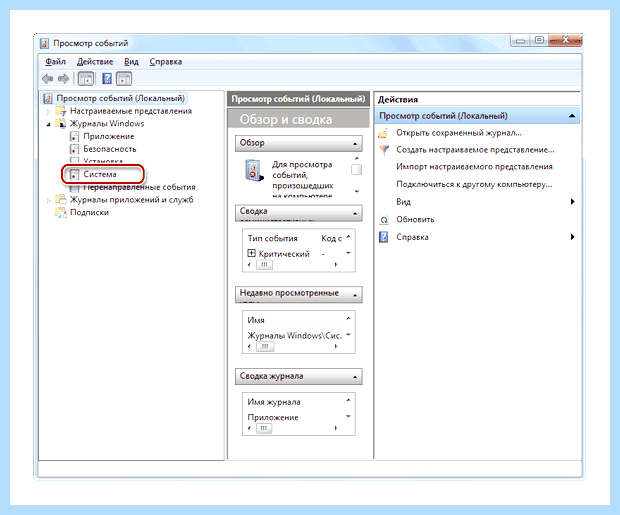The image size is (620, 515).
Task: Open the Справка menu in menu bar
Action: click(166, 62)
